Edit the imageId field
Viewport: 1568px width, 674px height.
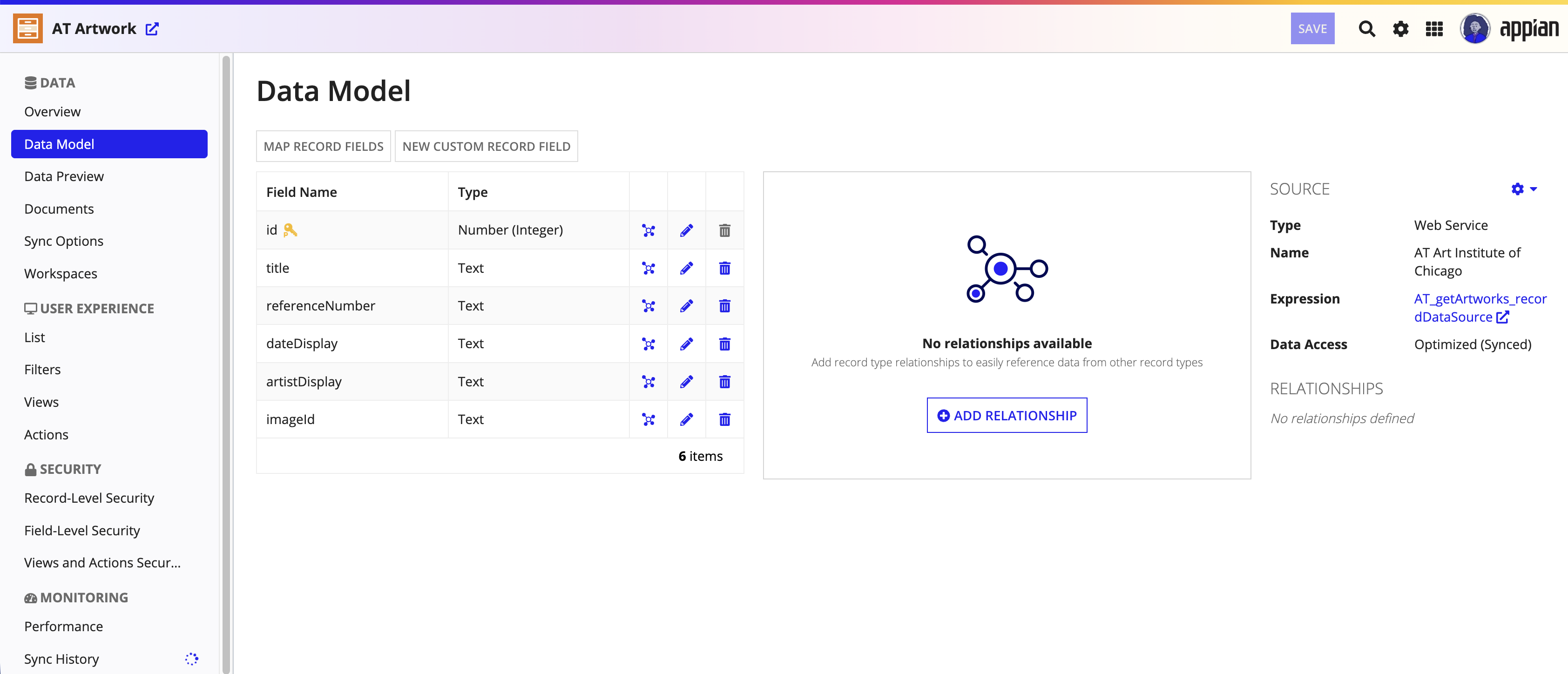[686, 419]
